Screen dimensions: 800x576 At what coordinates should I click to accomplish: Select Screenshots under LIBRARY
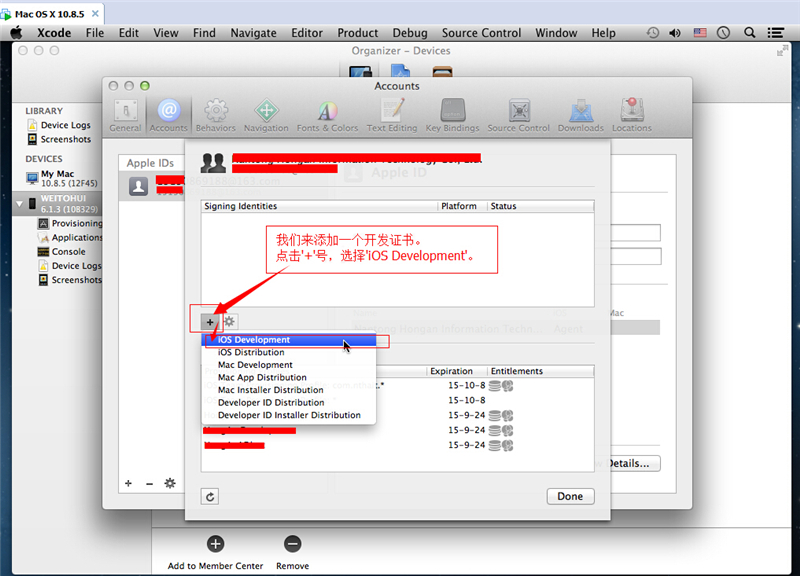click(59, 139)
